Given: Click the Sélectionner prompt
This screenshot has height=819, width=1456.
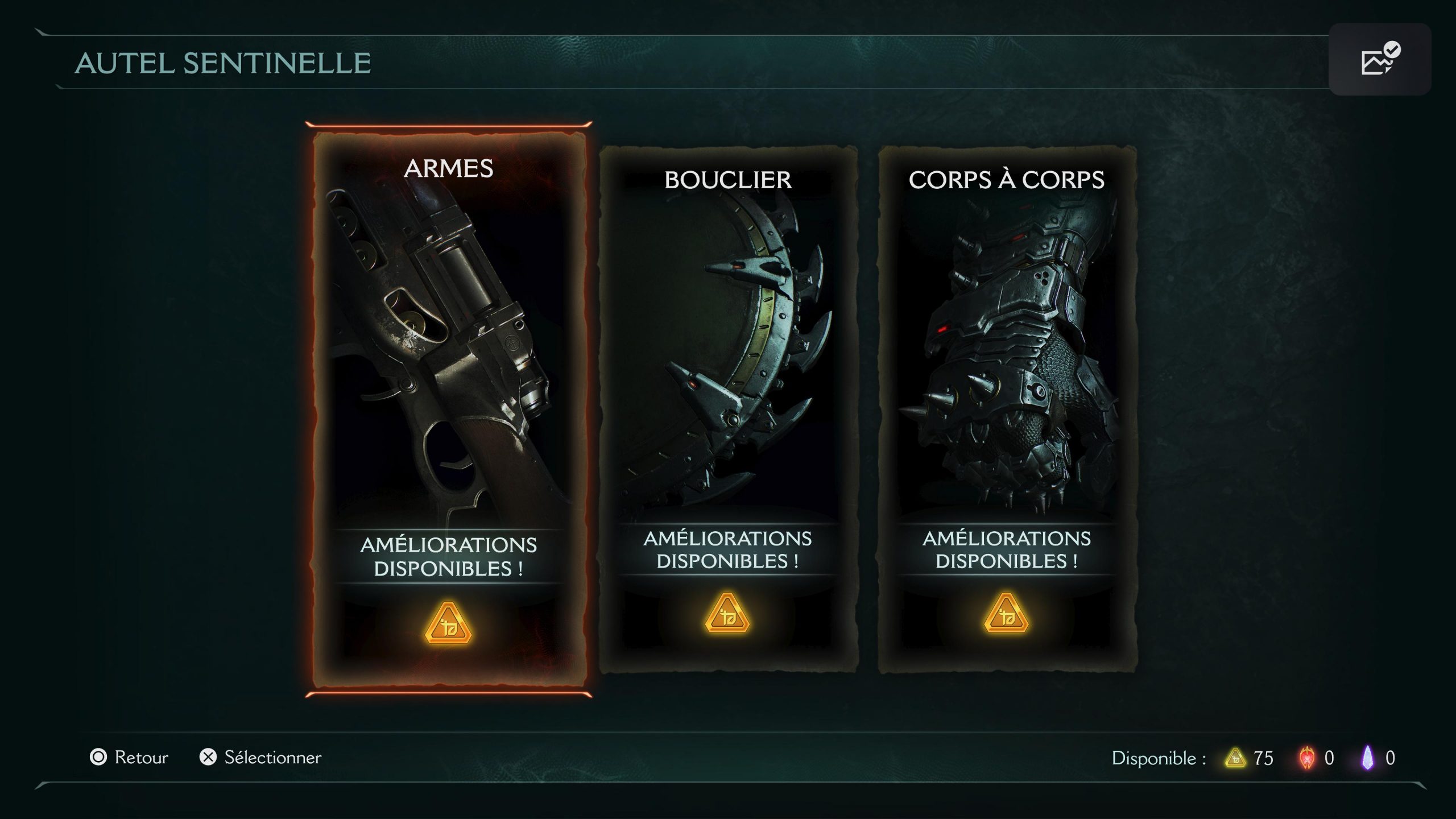Looking at the screenshot, I should click(273, 757).
